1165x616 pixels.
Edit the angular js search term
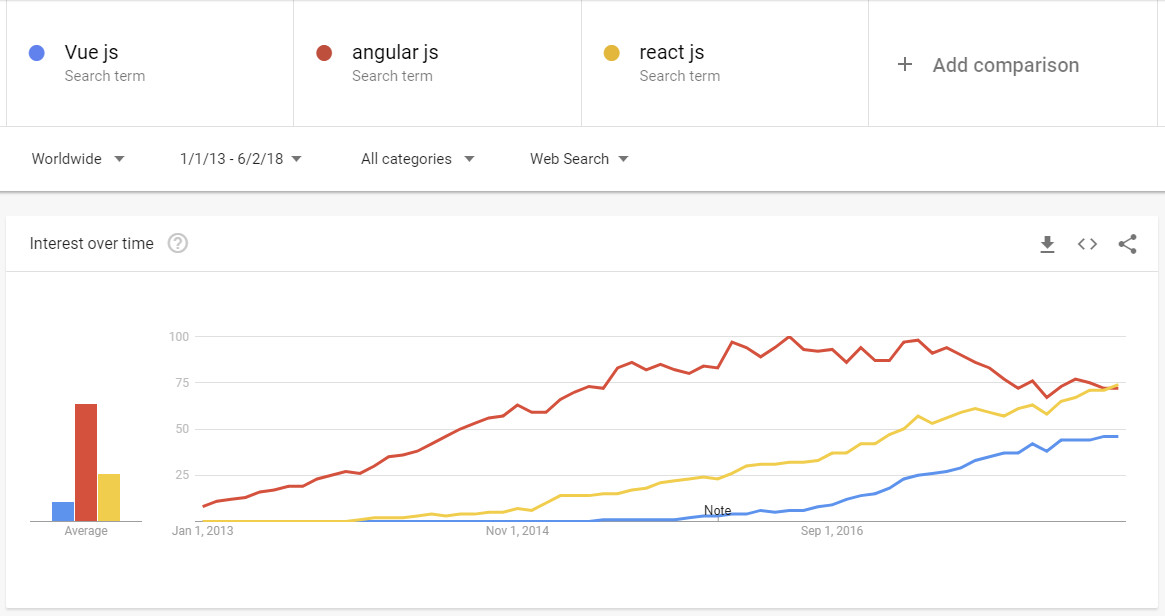pyautogui.click(x=395, y=52)
